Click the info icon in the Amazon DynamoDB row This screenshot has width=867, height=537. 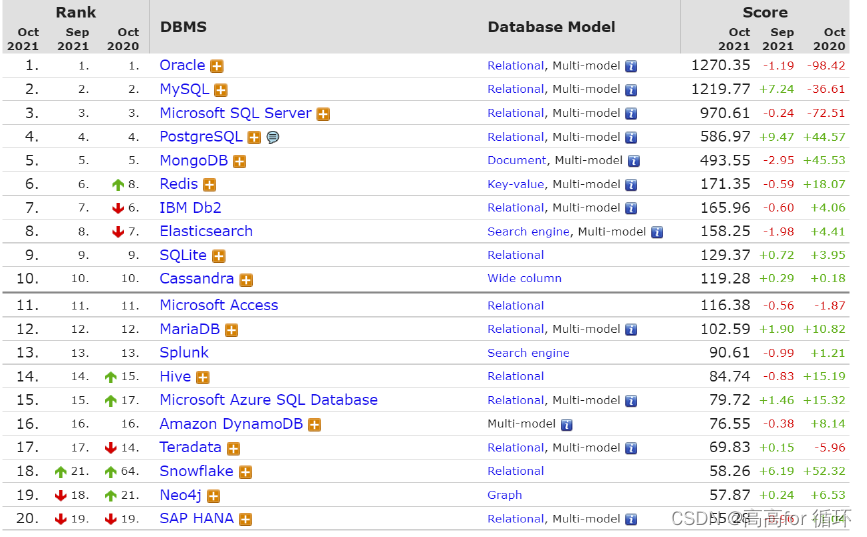click(x=567, y=425)
